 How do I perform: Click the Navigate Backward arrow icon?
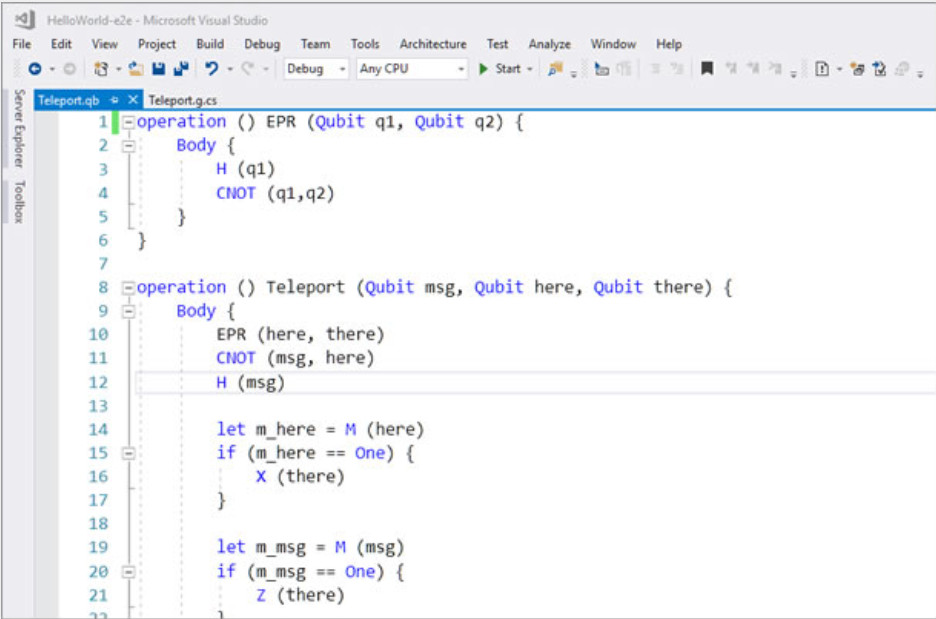pos(35,69)
